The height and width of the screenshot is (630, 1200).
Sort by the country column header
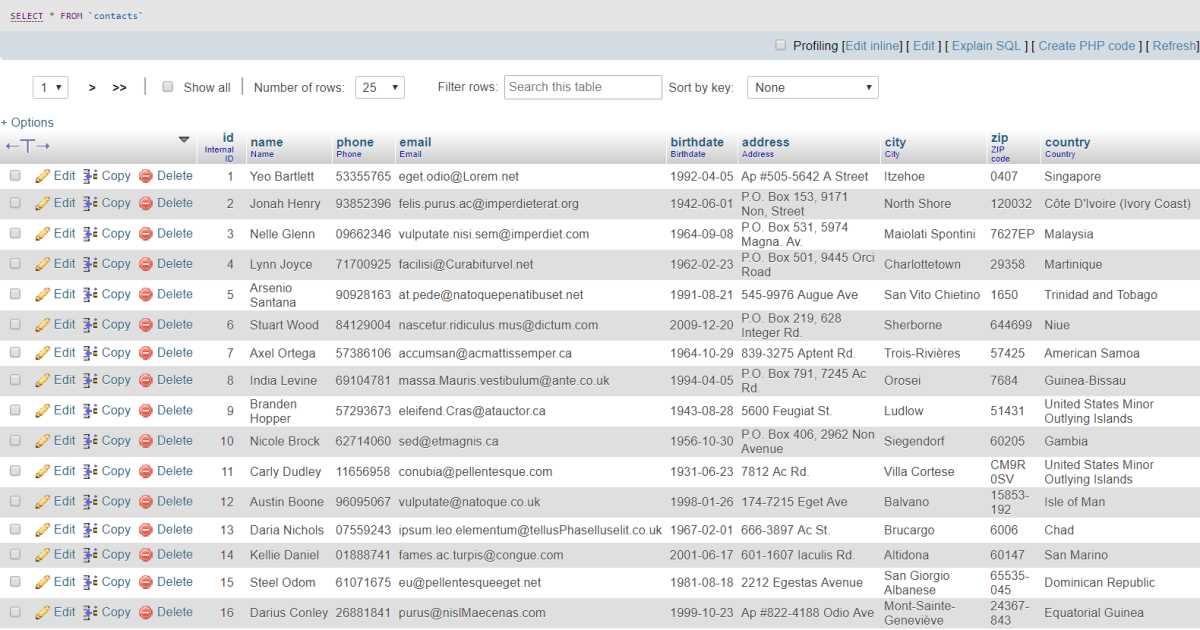pos(1067,142)
